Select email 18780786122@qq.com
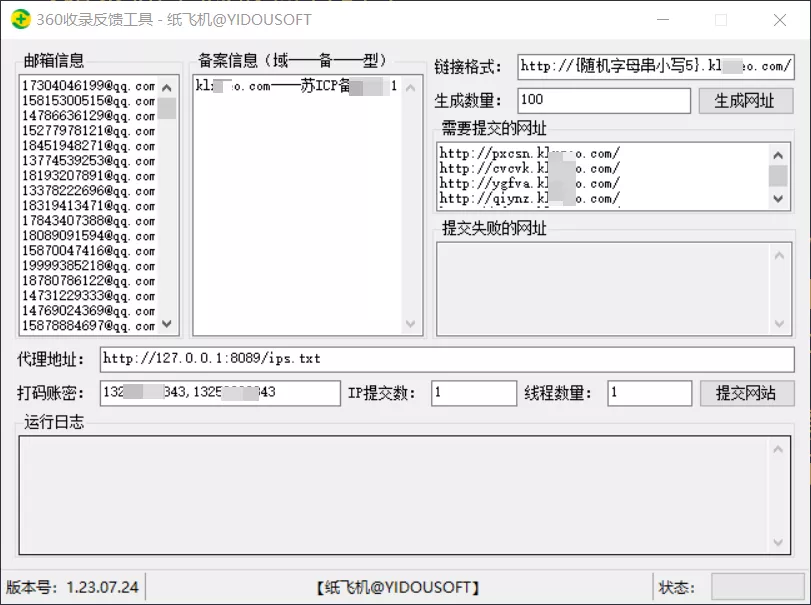 coord(88,281)
